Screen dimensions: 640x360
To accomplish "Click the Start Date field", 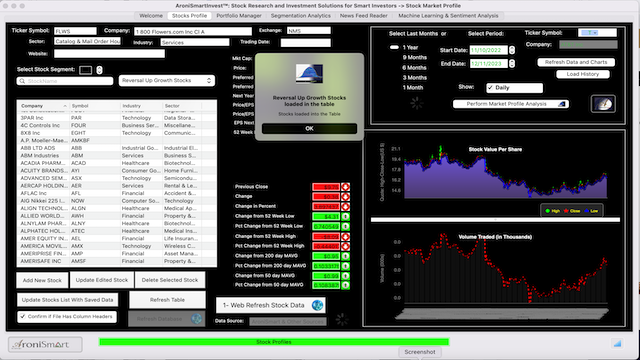I will click(489, 50).
